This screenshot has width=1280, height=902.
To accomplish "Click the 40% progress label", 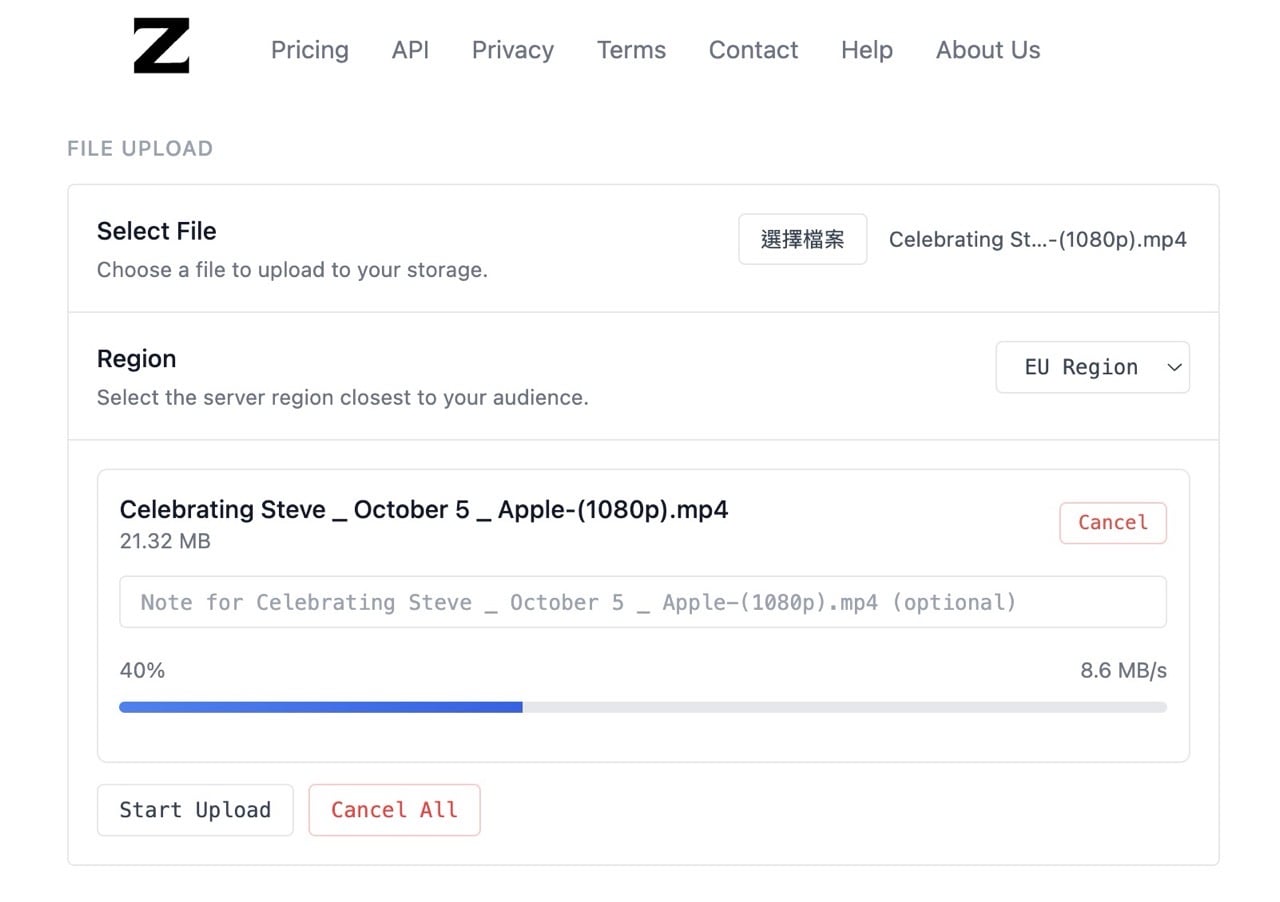I will coord(142,670).
